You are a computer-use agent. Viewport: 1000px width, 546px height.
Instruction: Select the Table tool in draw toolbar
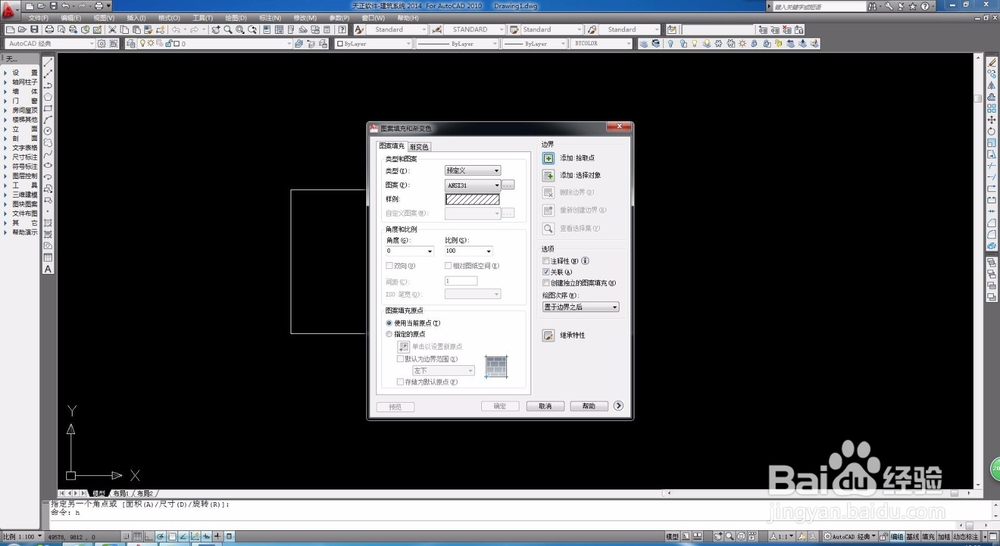48,258
